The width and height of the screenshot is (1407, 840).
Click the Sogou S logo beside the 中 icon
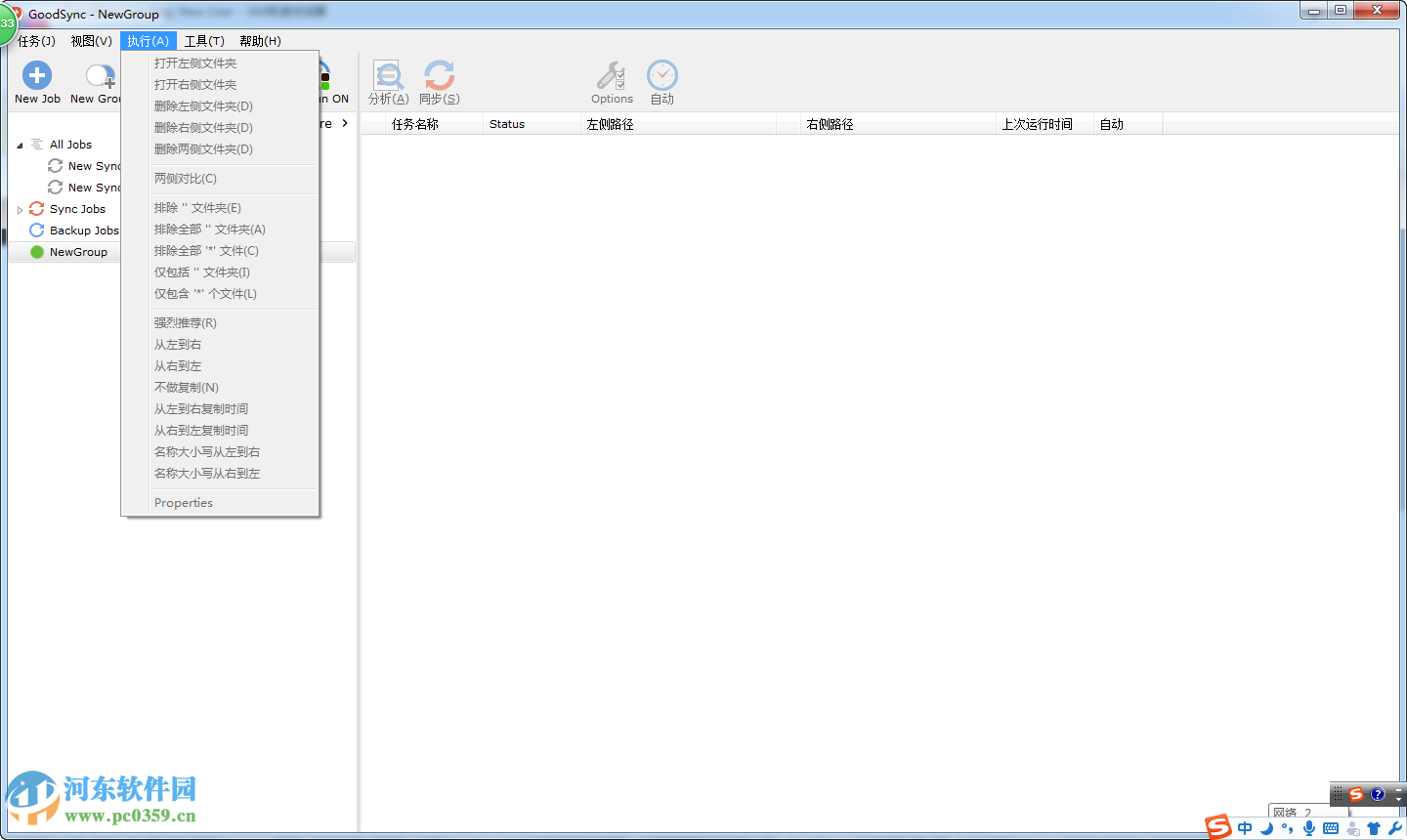pyautogui.click(x=1218, y=826)
